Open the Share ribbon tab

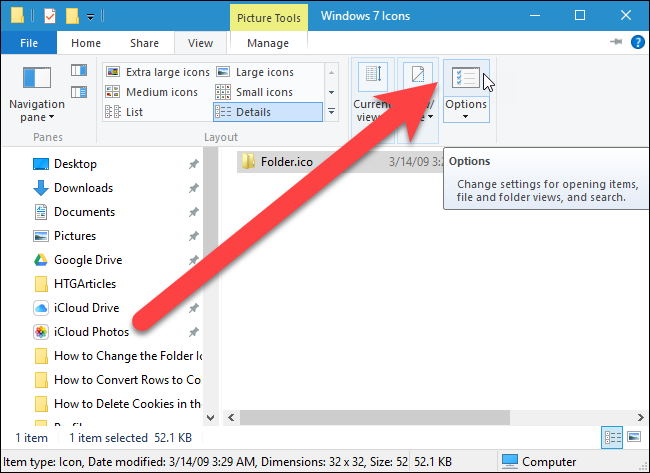pos(144,43)
